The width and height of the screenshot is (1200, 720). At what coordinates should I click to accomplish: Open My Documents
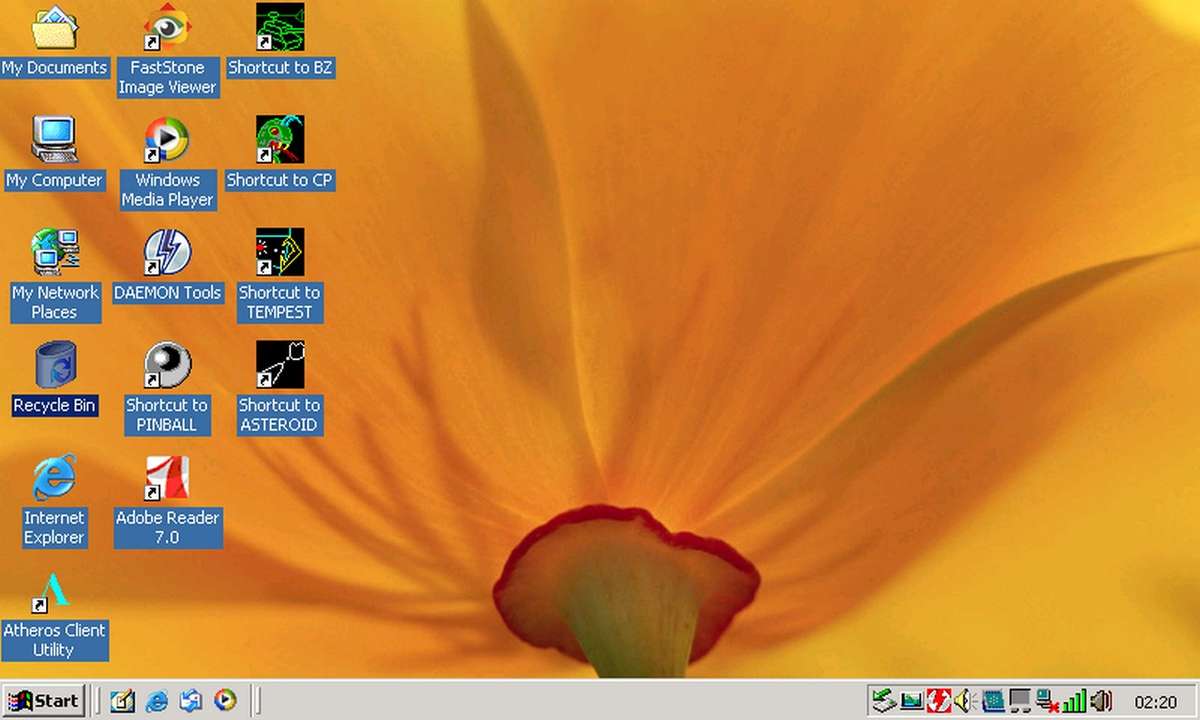click(55, 27)
